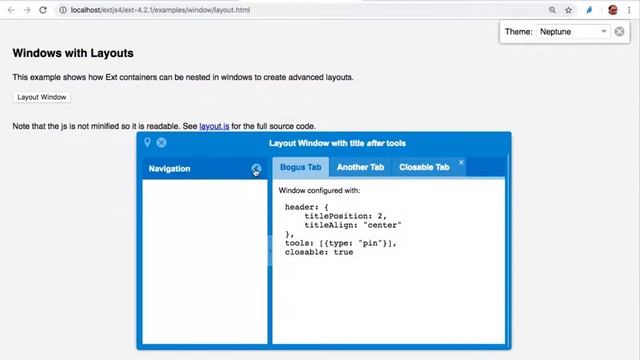Click the 'Windows with Layouts' heading
This screenshot has height=360, width=640.
tap(73, 53)
